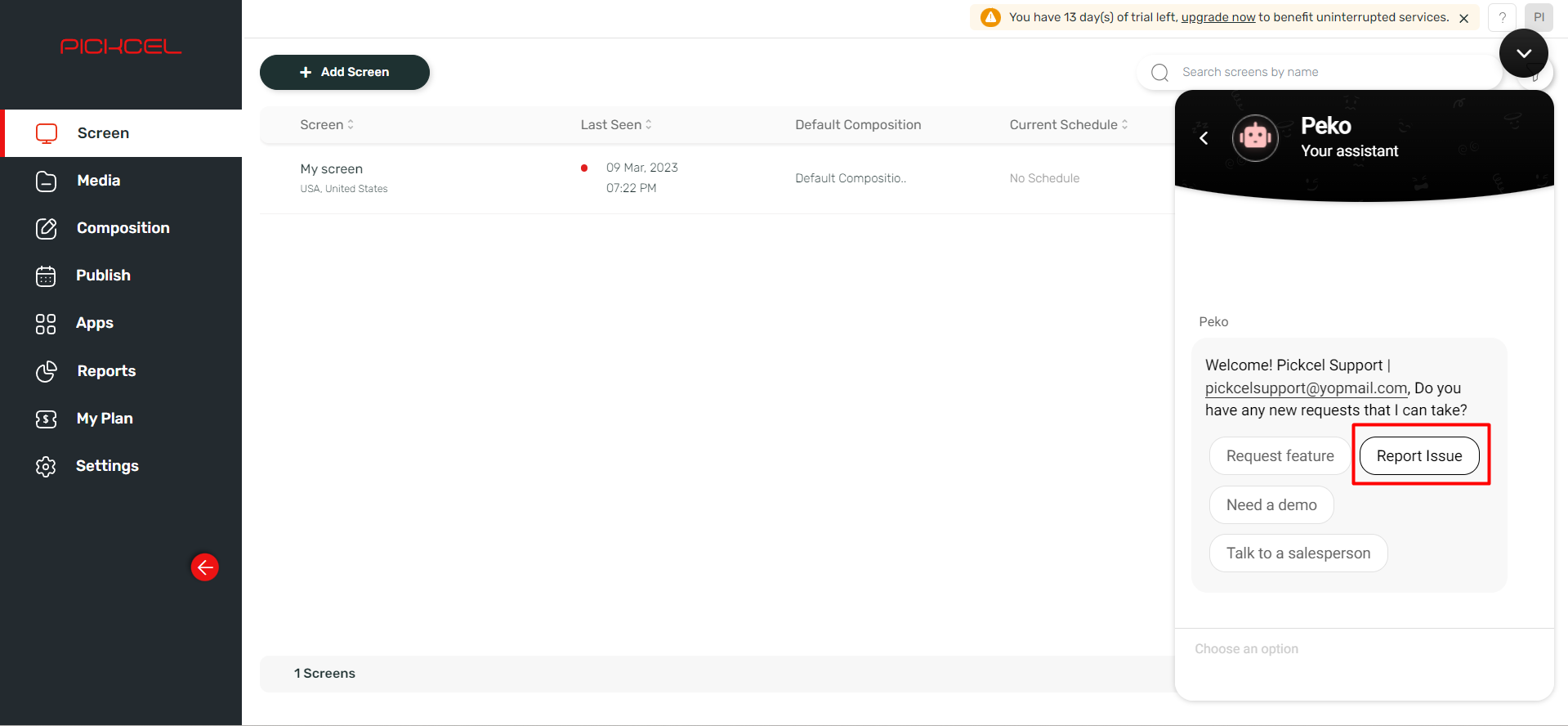Click the red offline status dot

point(584,168)
